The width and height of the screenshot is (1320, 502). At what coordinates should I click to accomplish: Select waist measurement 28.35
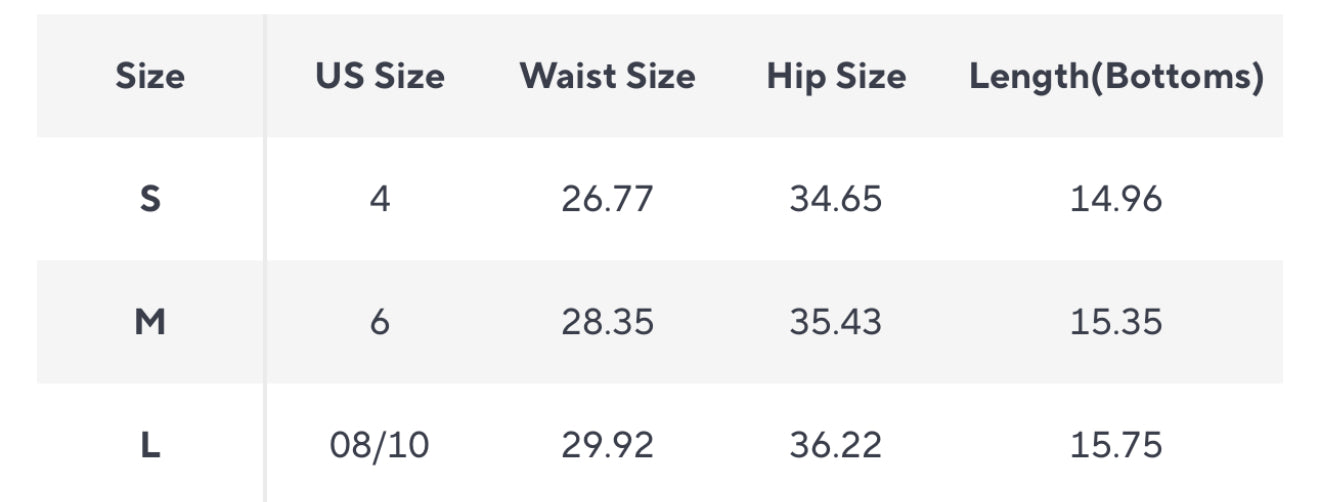coord(607,322)
